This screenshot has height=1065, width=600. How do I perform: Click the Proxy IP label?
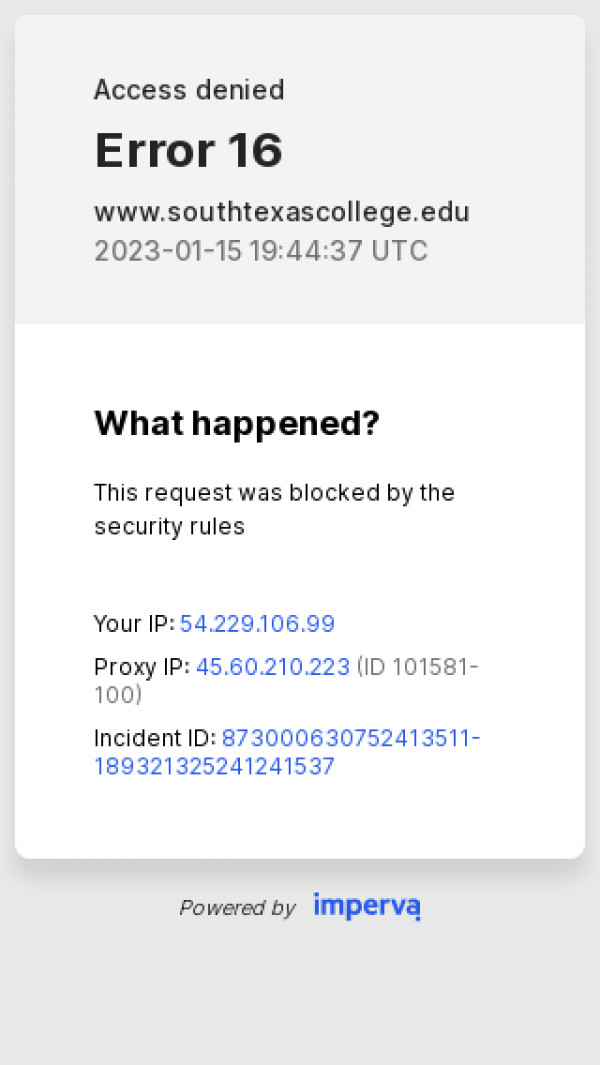click(141, 666)
